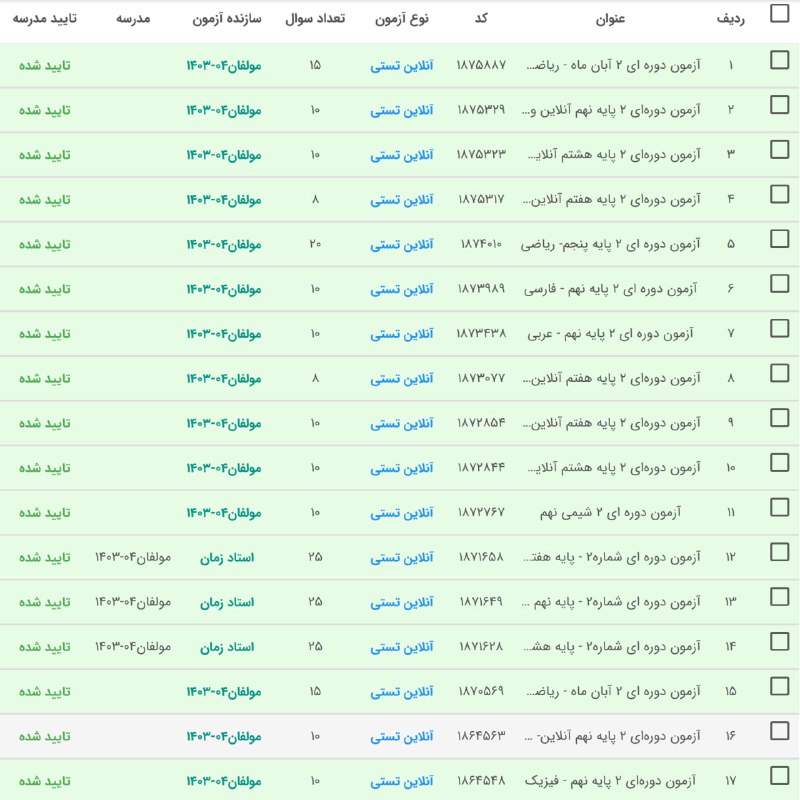This screenshot has width=800, height=800.
Task: Click the row 15 title about Aban month exam
Action: (613, 692)
